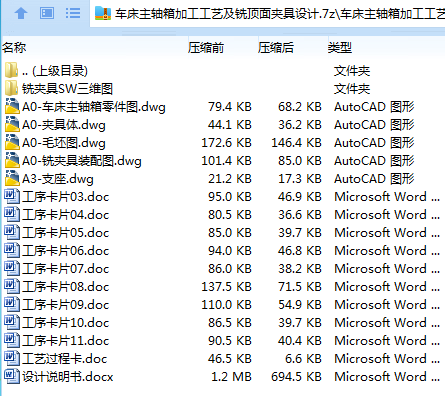Click the 铣夹具SW三维图 folder name
The width and height of the screenshot is (445, 396).
pos(67,89)
